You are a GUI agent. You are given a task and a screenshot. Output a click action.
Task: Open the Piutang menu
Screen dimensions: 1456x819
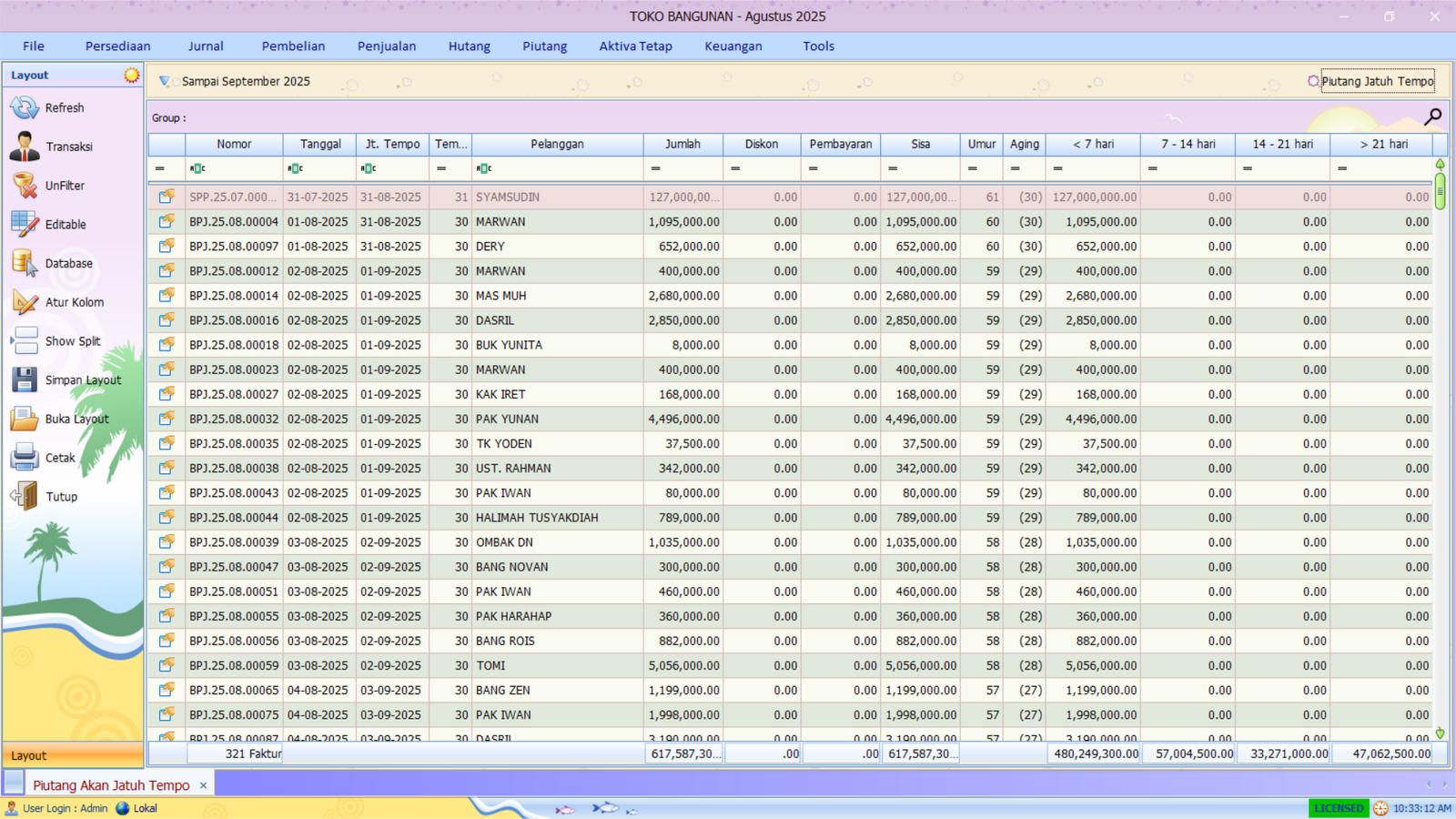544,45
